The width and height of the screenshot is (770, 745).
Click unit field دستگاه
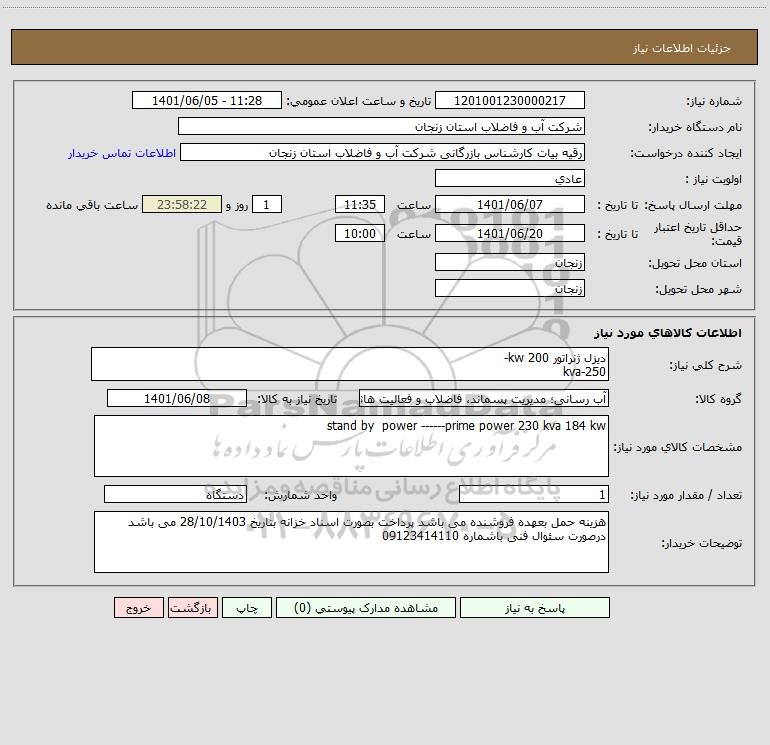175,494
